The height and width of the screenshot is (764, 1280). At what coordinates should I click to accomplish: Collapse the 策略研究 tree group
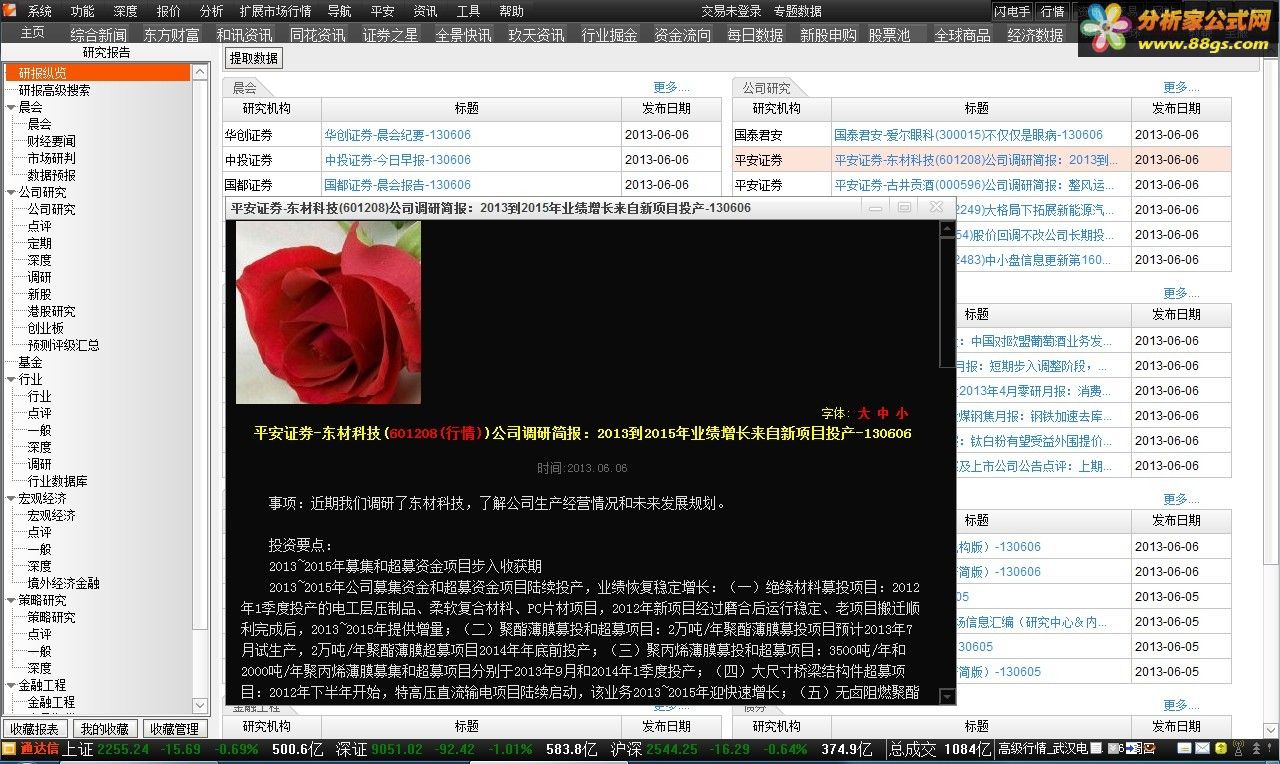click(x=10, y=600)
